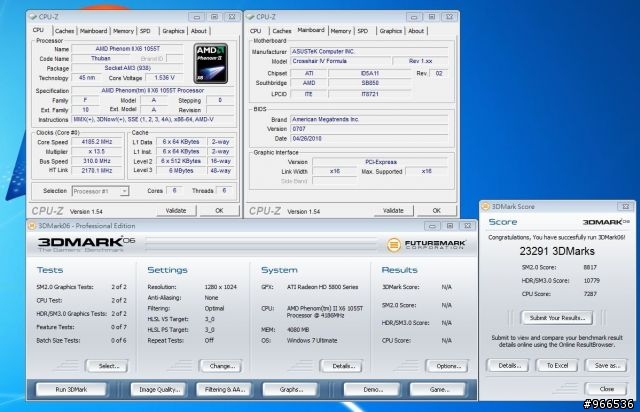
Task: Click the ATI Radeon HD 5800 Series text
Action: coord(322,287)
